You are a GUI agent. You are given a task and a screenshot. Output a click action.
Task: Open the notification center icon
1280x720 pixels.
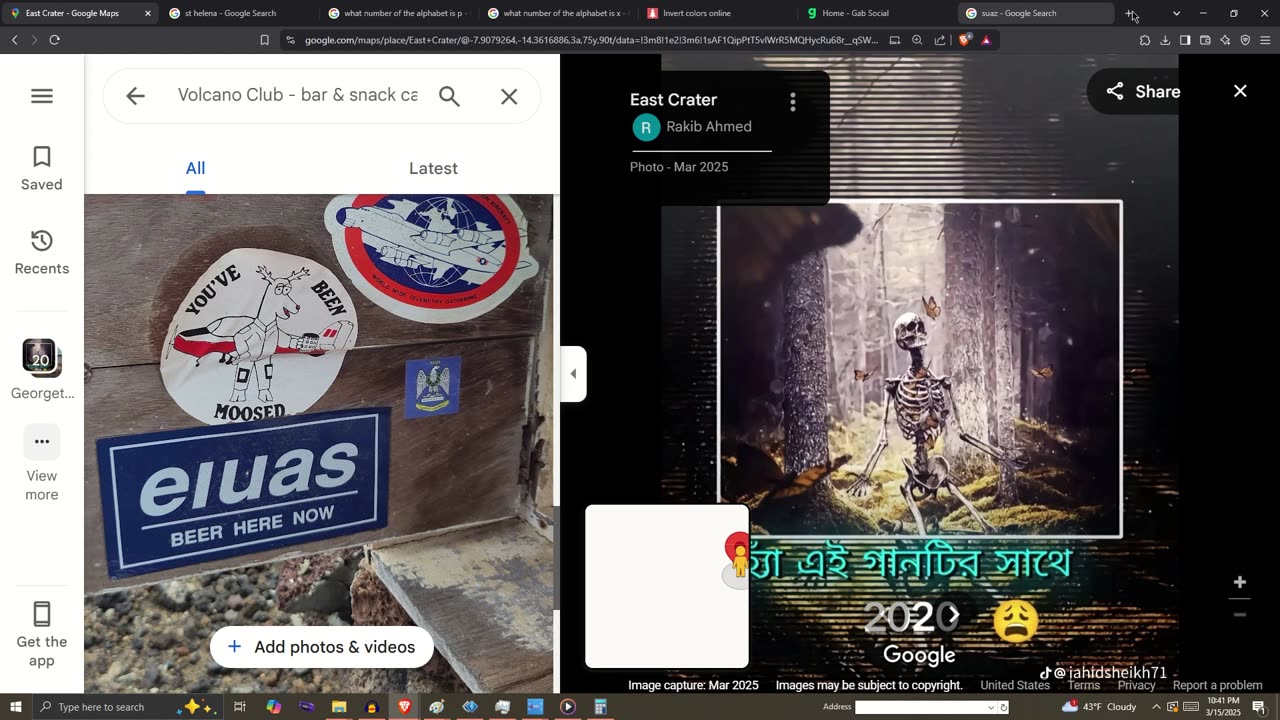click(x=1259, y=707)
